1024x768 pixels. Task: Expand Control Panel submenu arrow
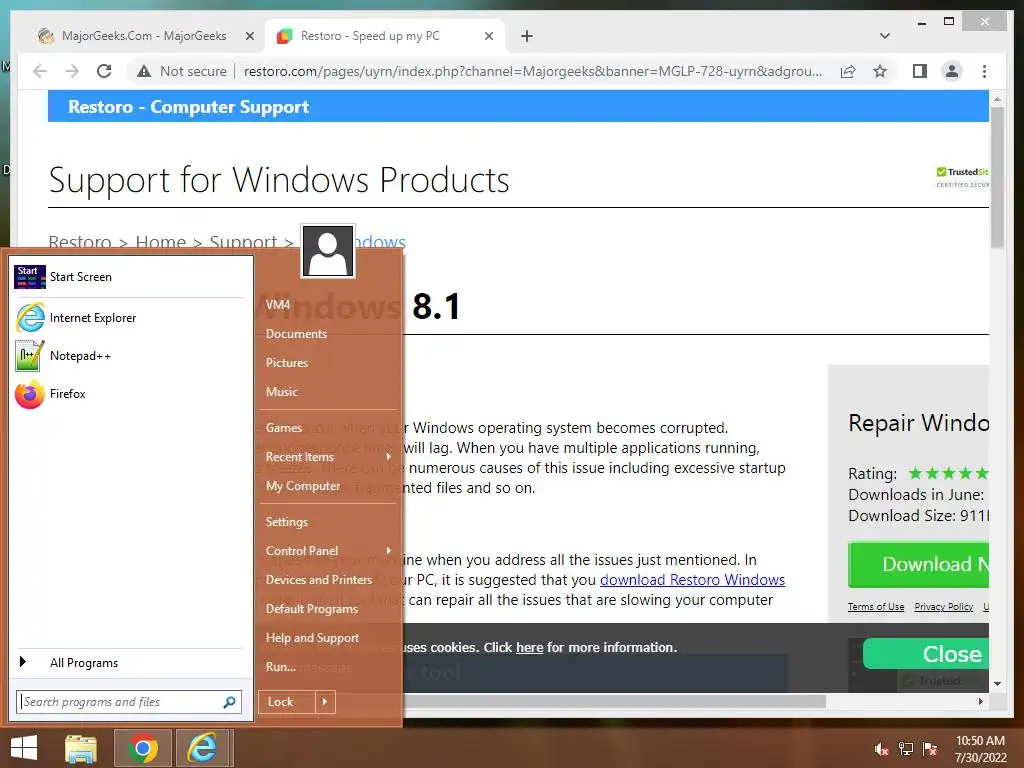tap(389, 551)
